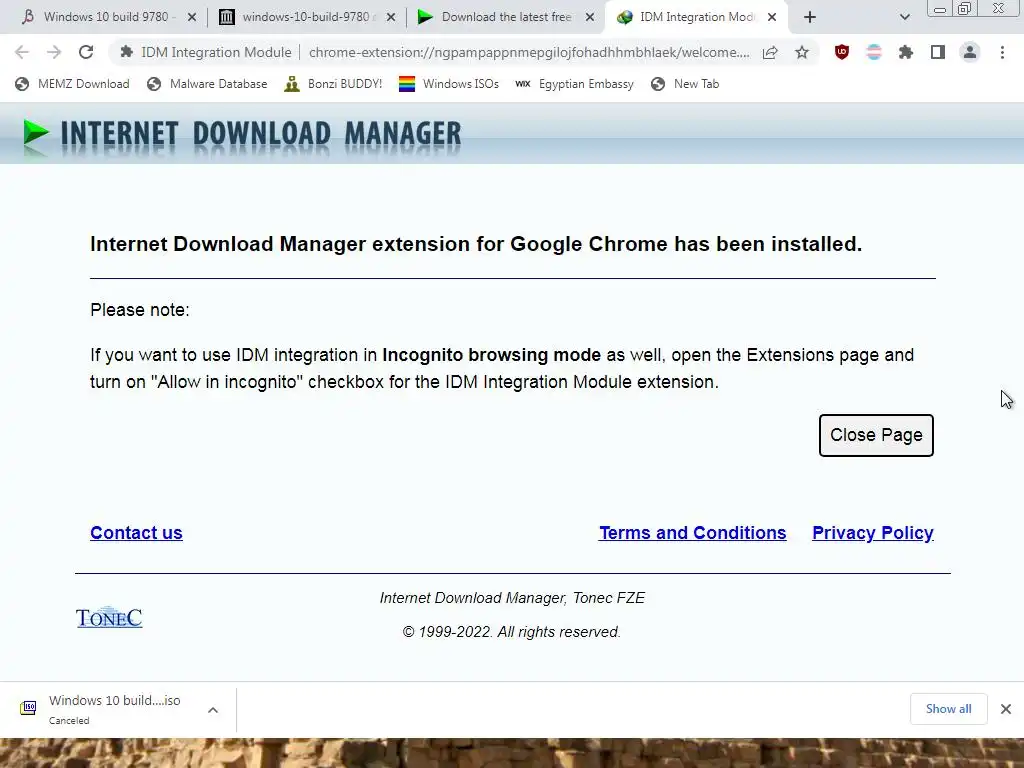Click the IDM Integration Module extension chip

[206, 52]
